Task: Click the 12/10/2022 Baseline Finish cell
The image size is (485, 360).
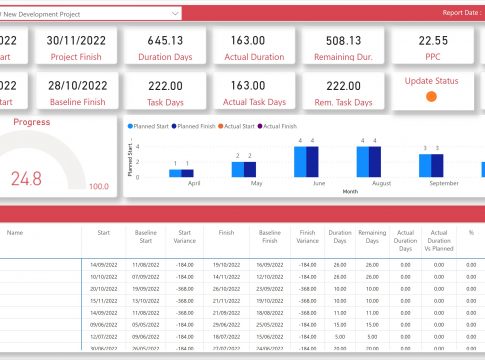Action: coord(270,277)
